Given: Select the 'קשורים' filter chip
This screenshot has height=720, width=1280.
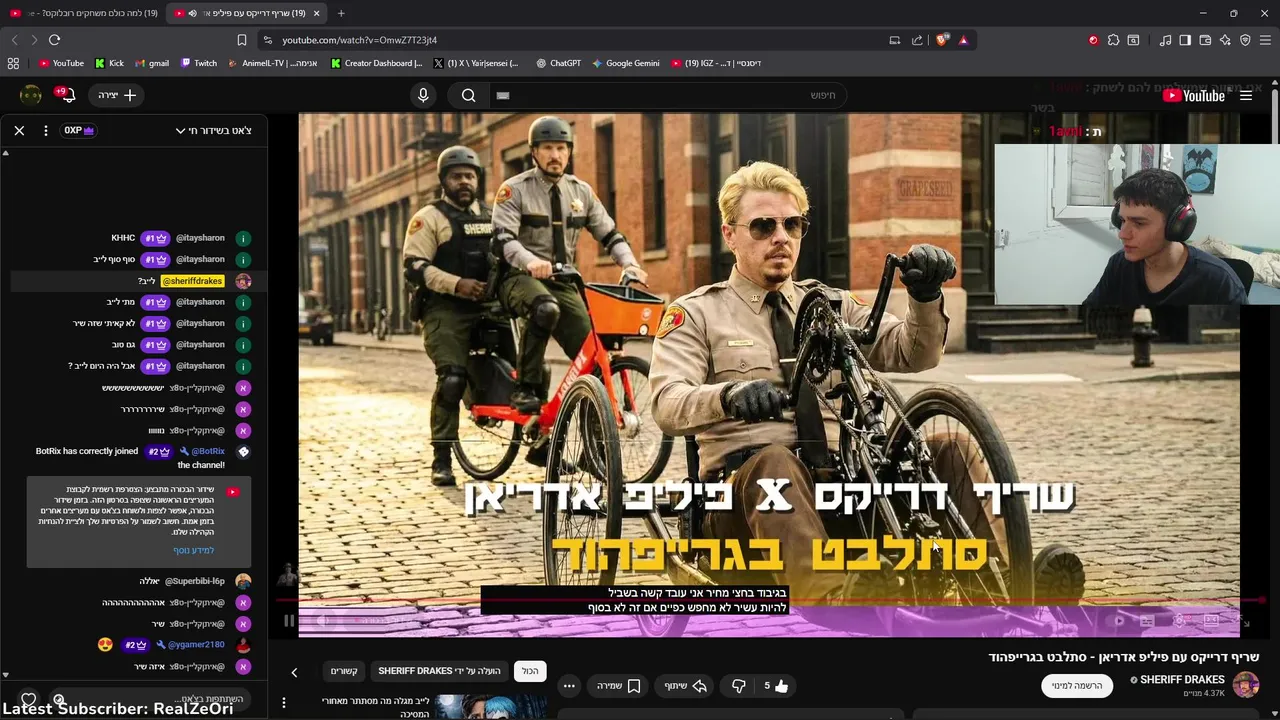Looking at the screenshot, I should [x=344, y=671].
